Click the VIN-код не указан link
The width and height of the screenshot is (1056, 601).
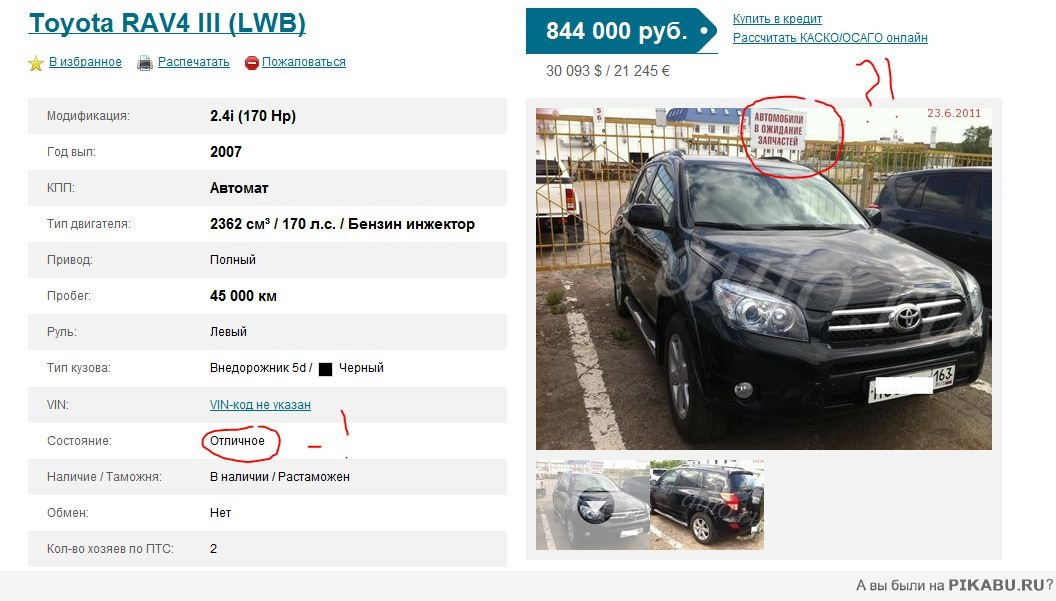[260, 405]
